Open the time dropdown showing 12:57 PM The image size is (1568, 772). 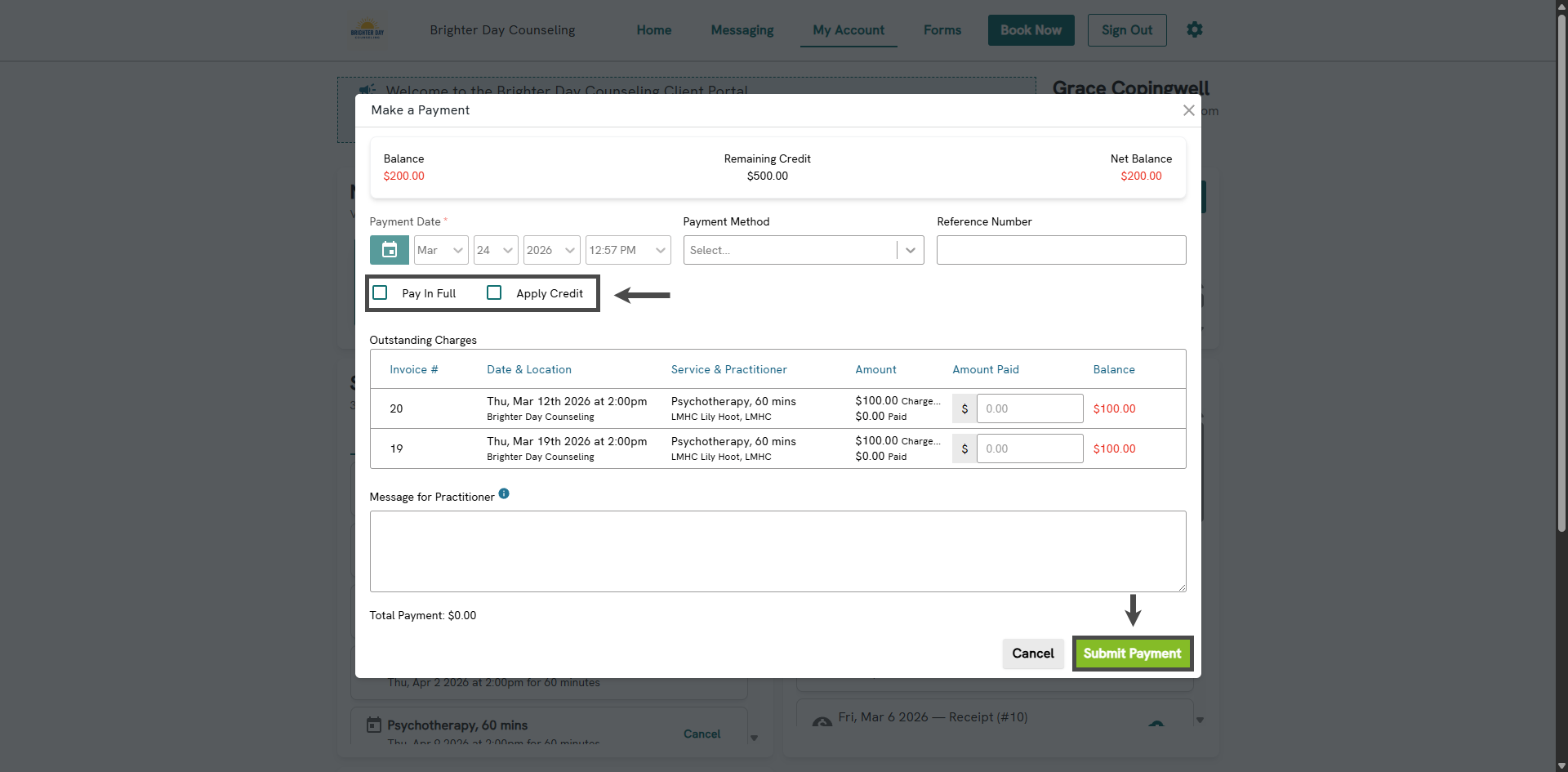point(627,250)
